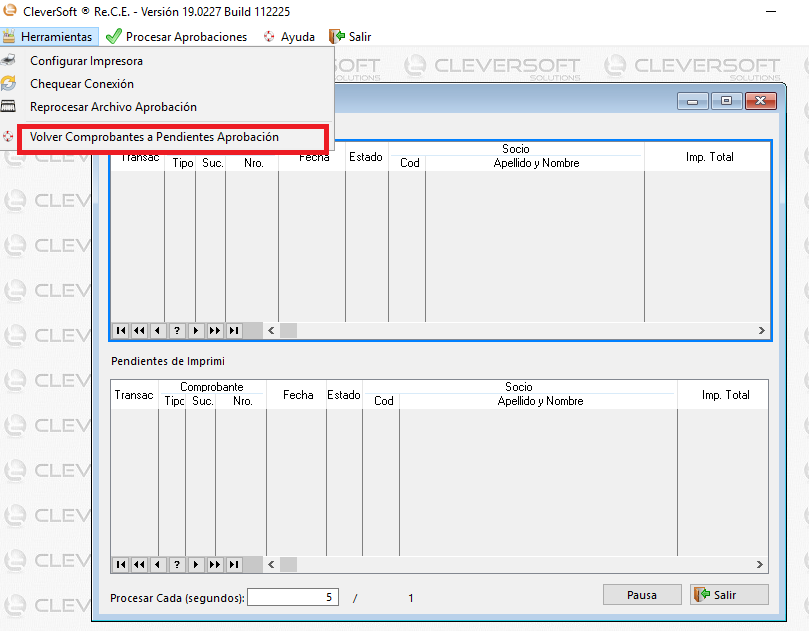Click next-record arrow in Pendientes de Imprimir navigator
The image size is (809, 631).
[x=196, y=564]
